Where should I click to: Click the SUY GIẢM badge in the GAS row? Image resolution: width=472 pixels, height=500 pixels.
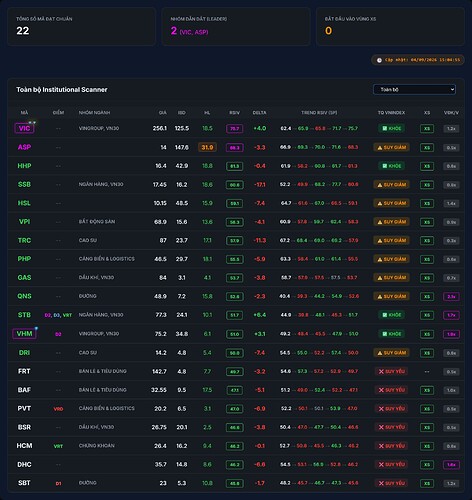pos(391,278)
